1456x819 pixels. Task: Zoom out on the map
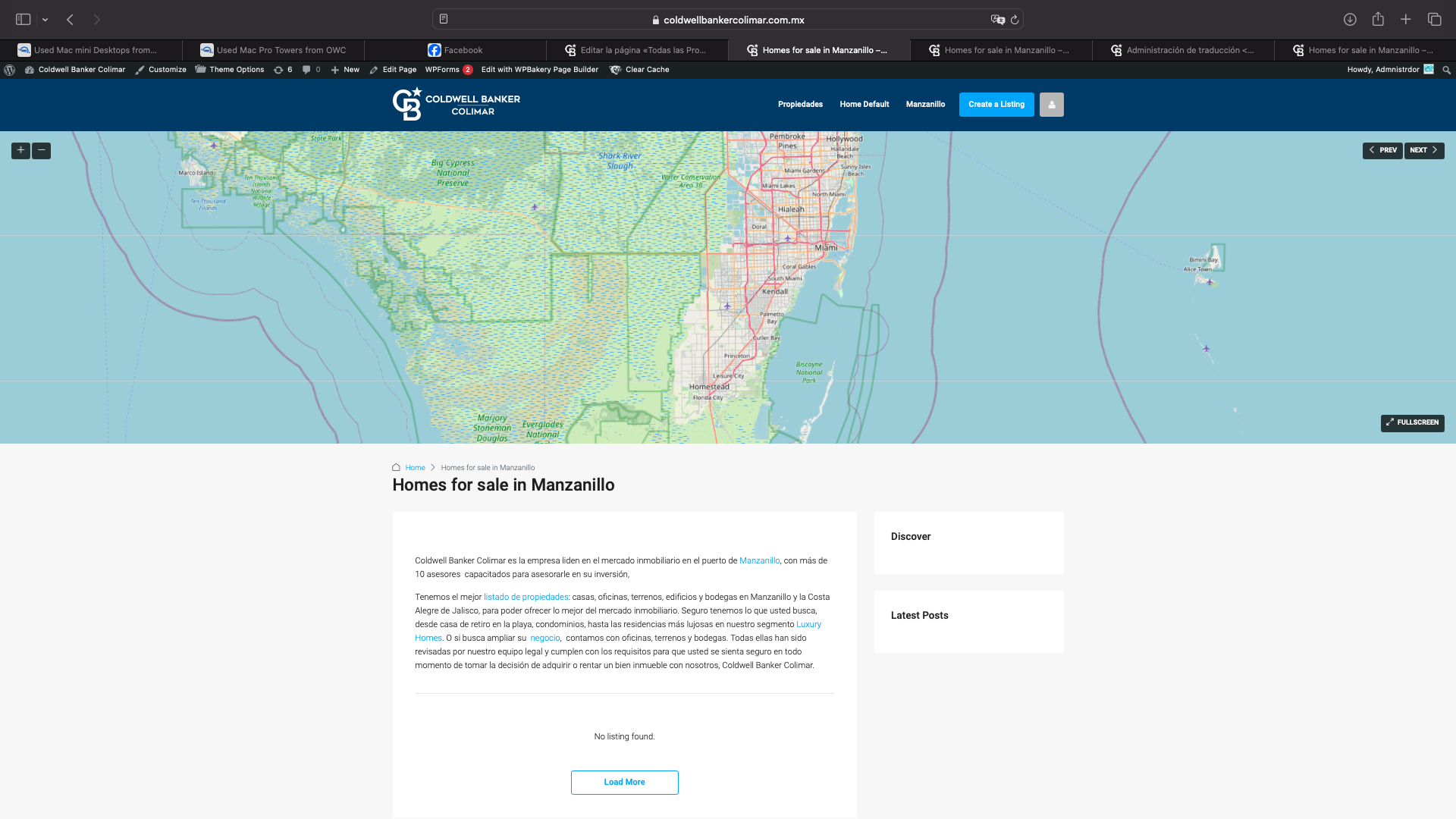click(42, 150)
